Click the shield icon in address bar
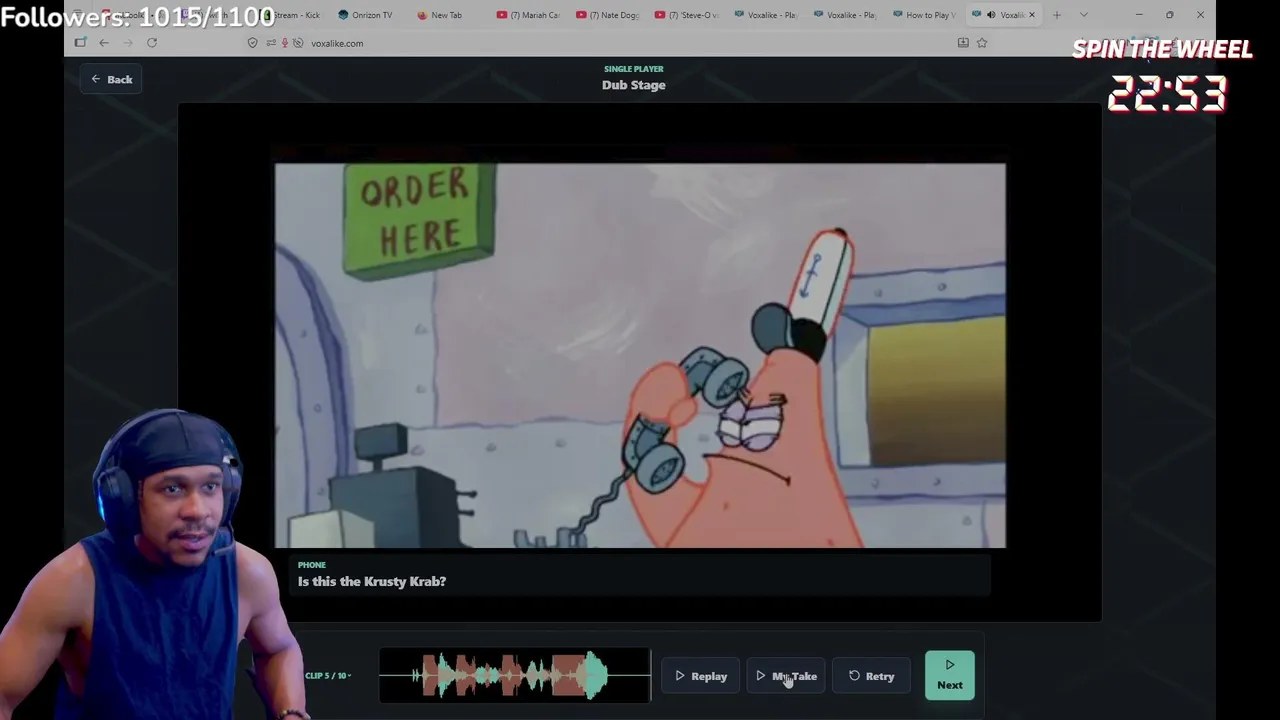Image resolution: width=1280 pixels, height=720 pixels. pyautogui.click(x=252, y=43)
